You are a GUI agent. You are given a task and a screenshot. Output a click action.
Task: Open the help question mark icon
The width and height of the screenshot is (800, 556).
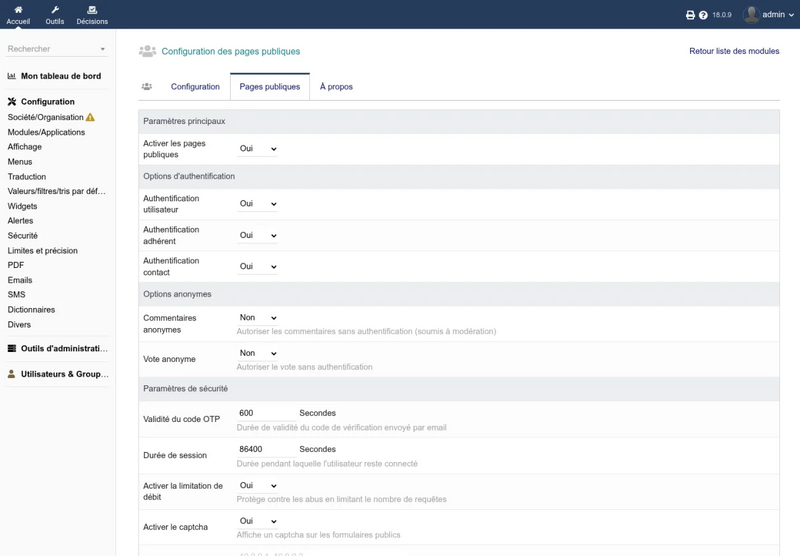703,15
